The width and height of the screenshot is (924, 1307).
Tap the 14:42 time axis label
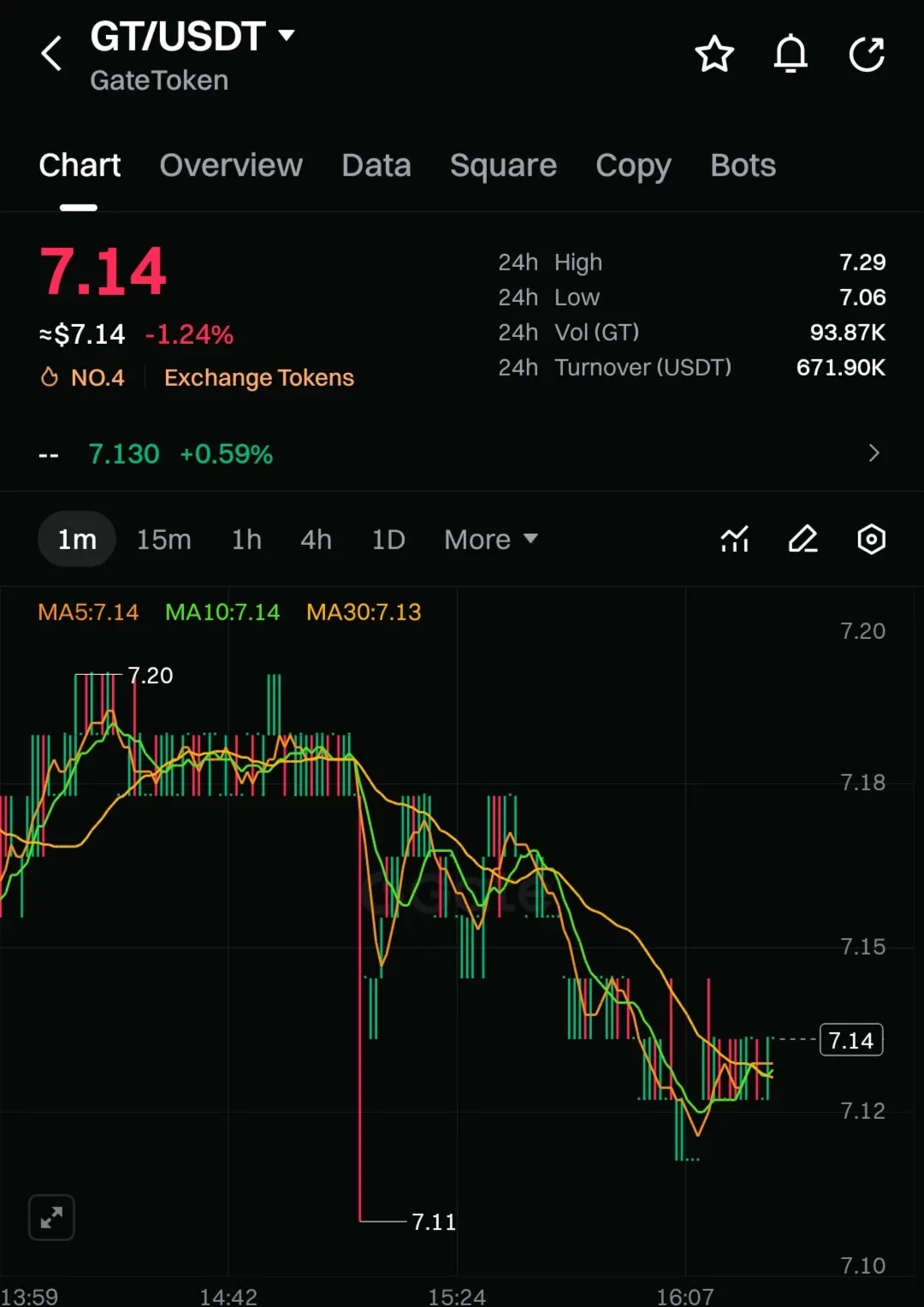[x=228, y=1296]
